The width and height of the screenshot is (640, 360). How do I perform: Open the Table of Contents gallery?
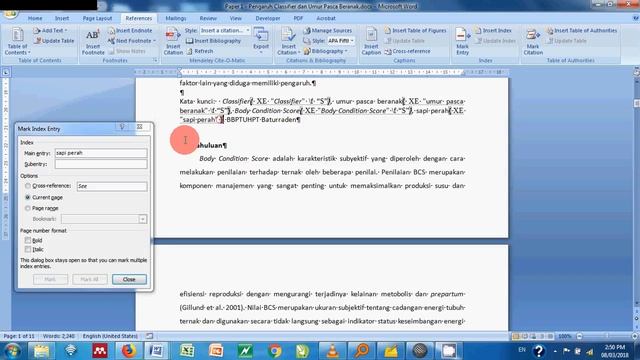pyautogui.click(x=17, y=41)
